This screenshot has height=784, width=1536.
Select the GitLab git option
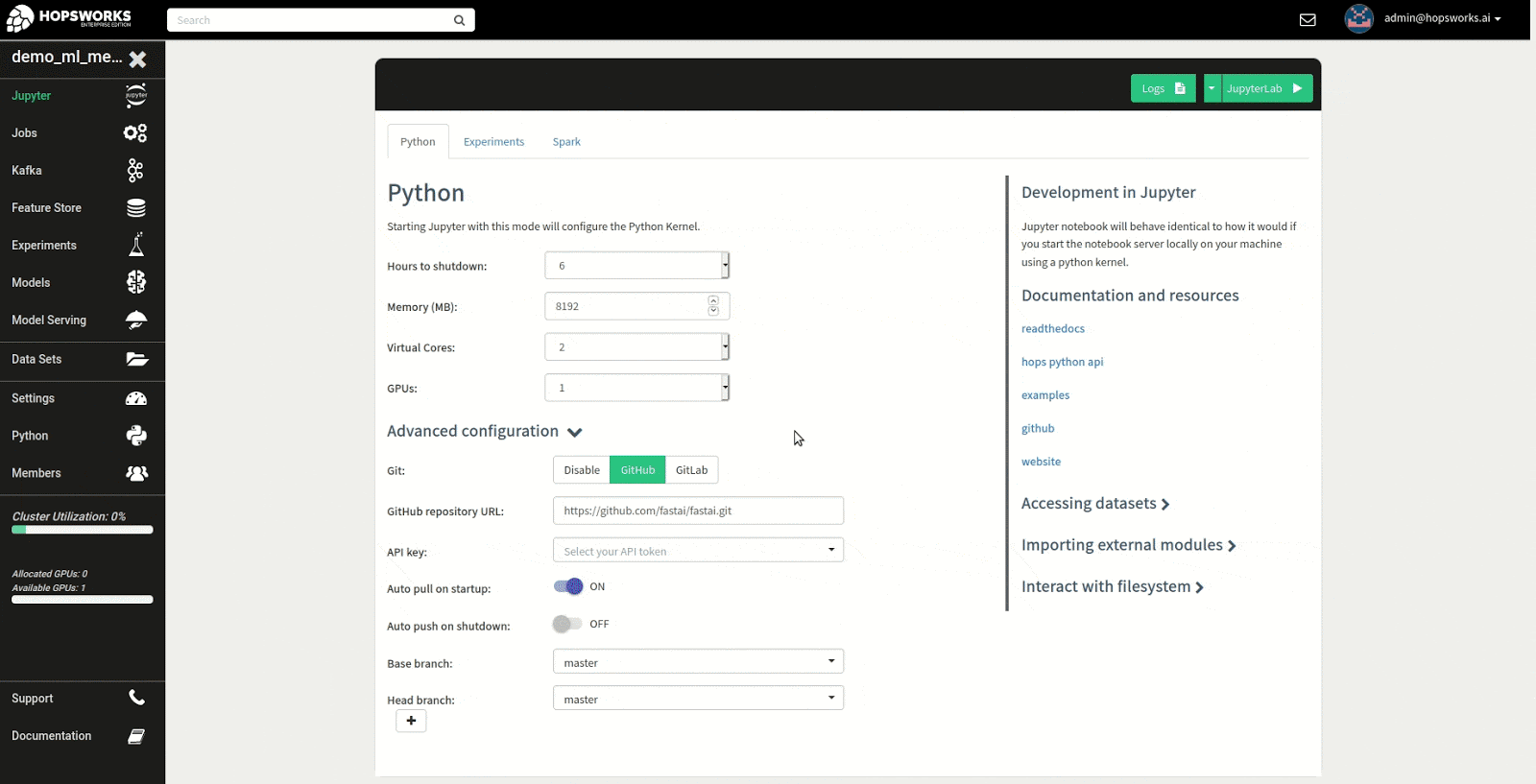pos(691,470)
